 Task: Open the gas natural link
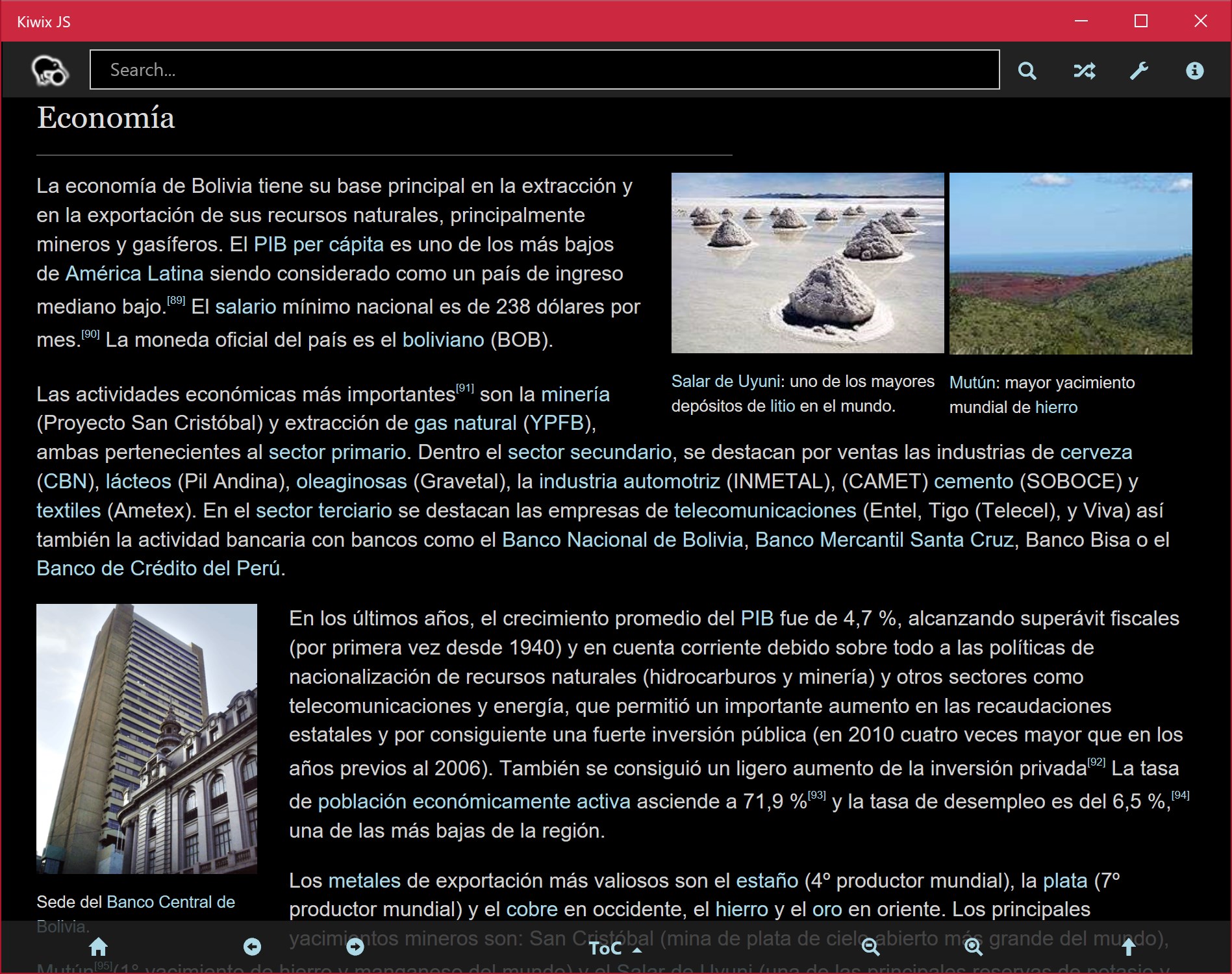click(x=463, y=422)
